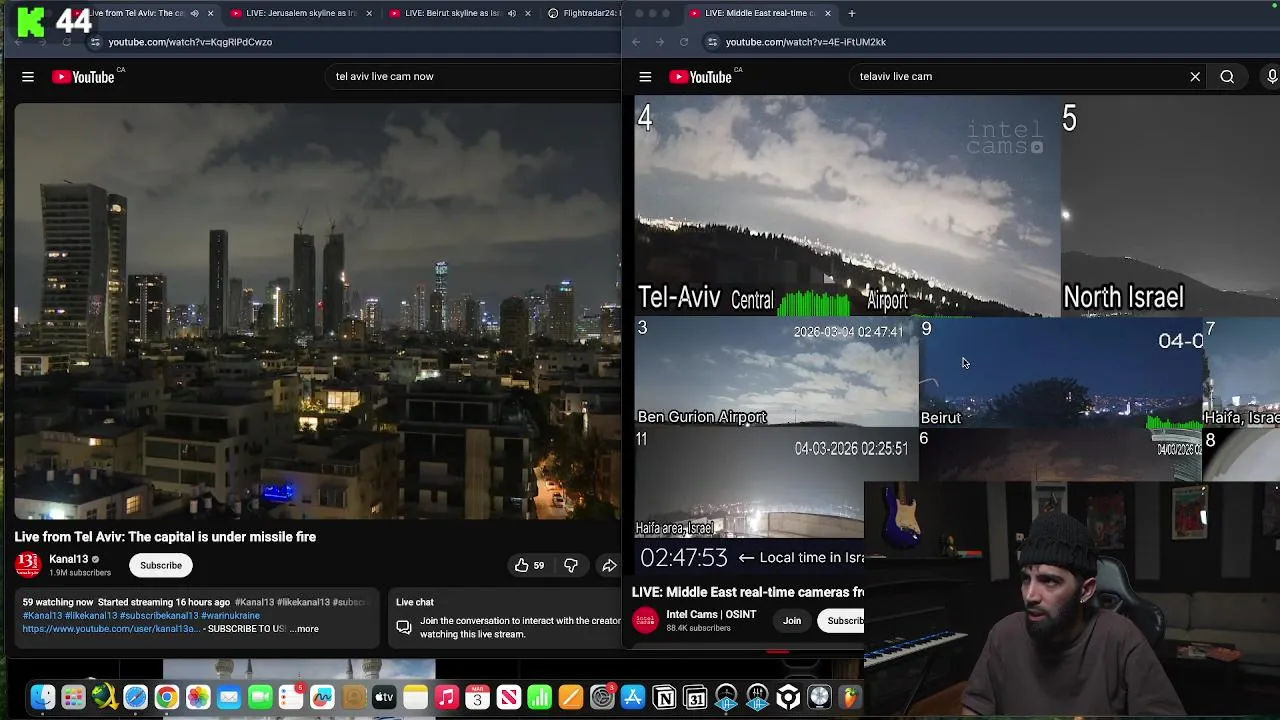This screenshot has height=720, width=1280.
Task: Close the Middle East real-time tab
Action: click(828, 13)
